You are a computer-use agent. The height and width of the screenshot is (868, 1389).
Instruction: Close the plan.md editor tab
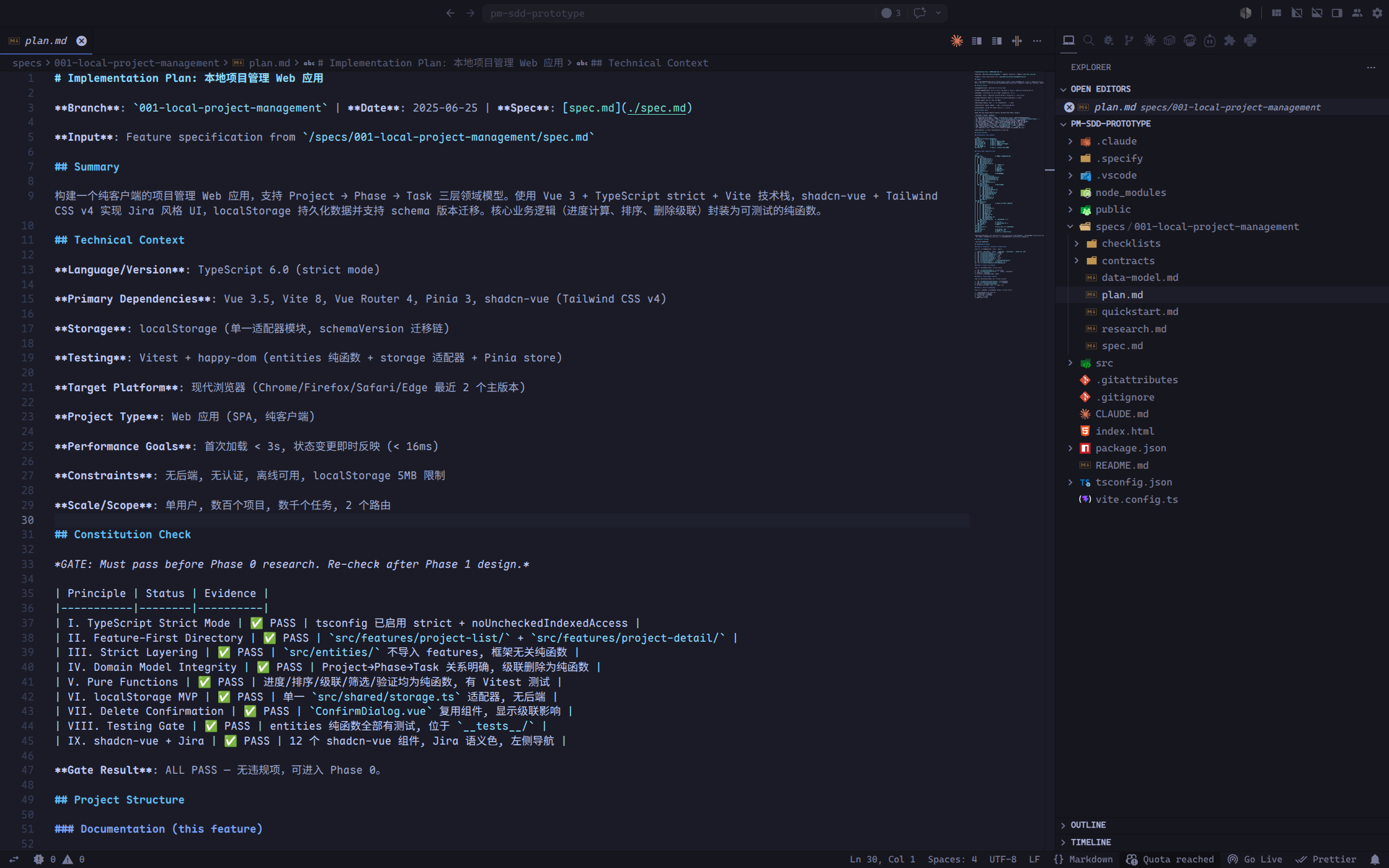(x=81, y=41)
